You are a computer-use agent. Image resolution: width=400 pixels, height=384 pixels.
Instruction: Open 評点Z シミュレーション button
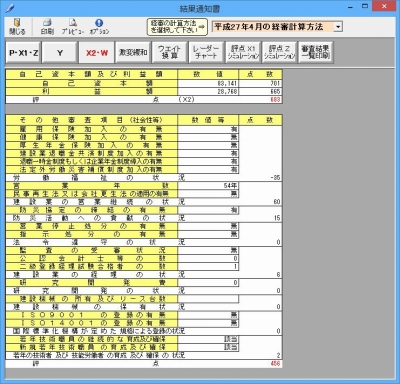[x=279, y=53]
